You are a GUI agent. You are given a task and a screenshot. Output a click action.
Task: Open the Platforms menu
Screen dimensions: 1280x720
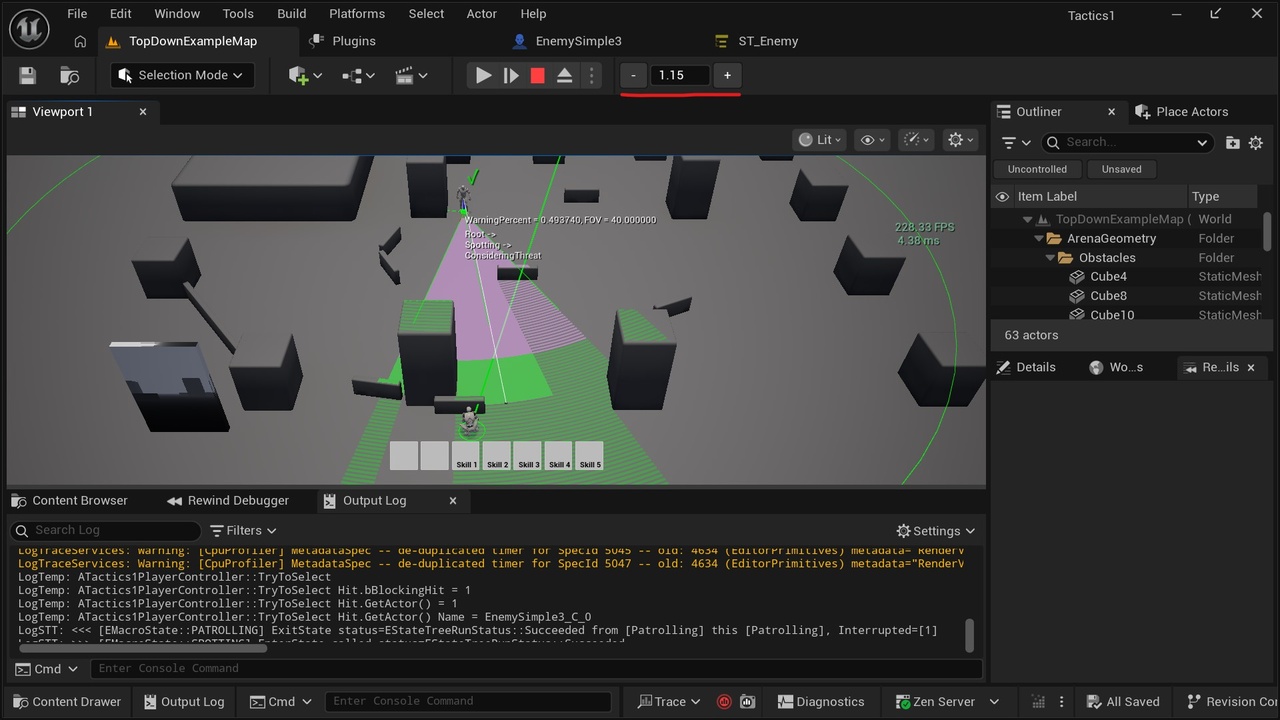click(357, 13)
